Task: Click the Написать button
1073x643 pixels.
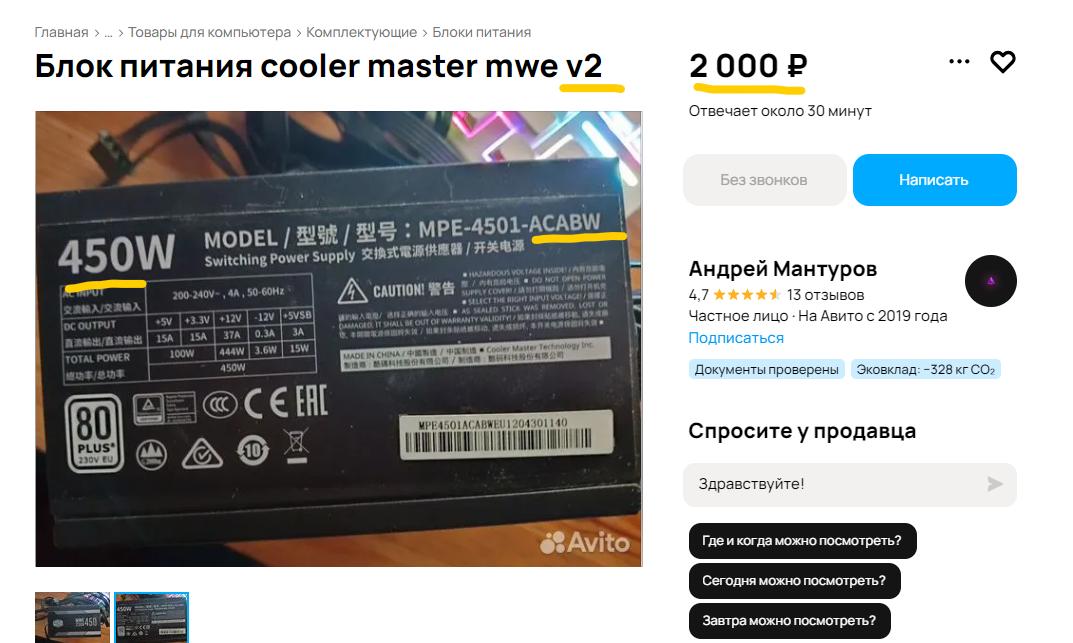Action: click(934, 180)
